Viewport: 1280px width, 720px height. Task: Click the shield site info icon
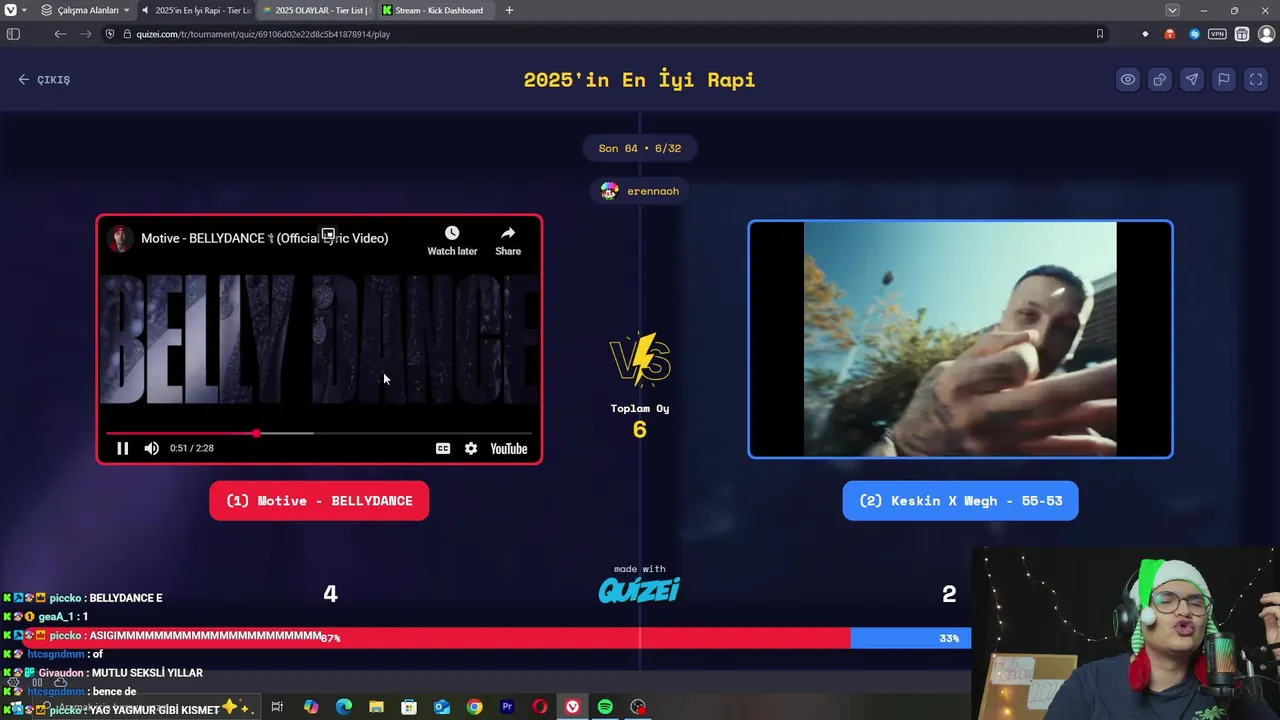[x=110, y=34]
